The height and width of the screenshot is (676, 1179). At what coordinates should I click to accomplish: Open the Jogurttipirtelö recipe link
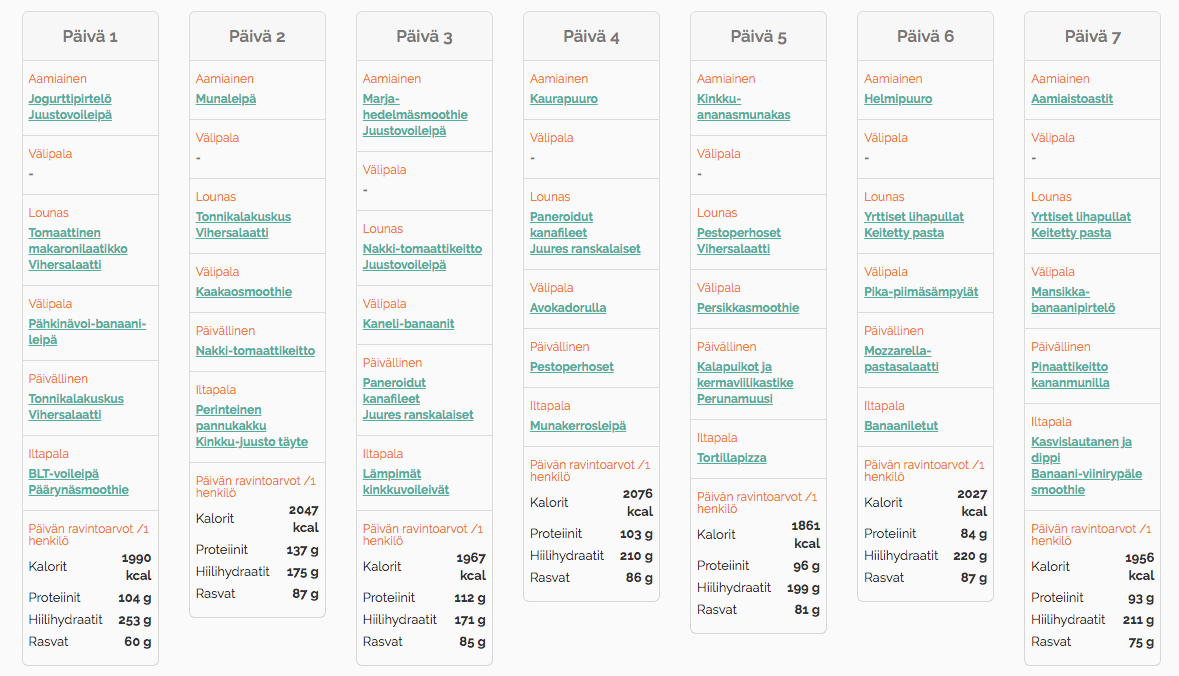[x=70, y=99]
